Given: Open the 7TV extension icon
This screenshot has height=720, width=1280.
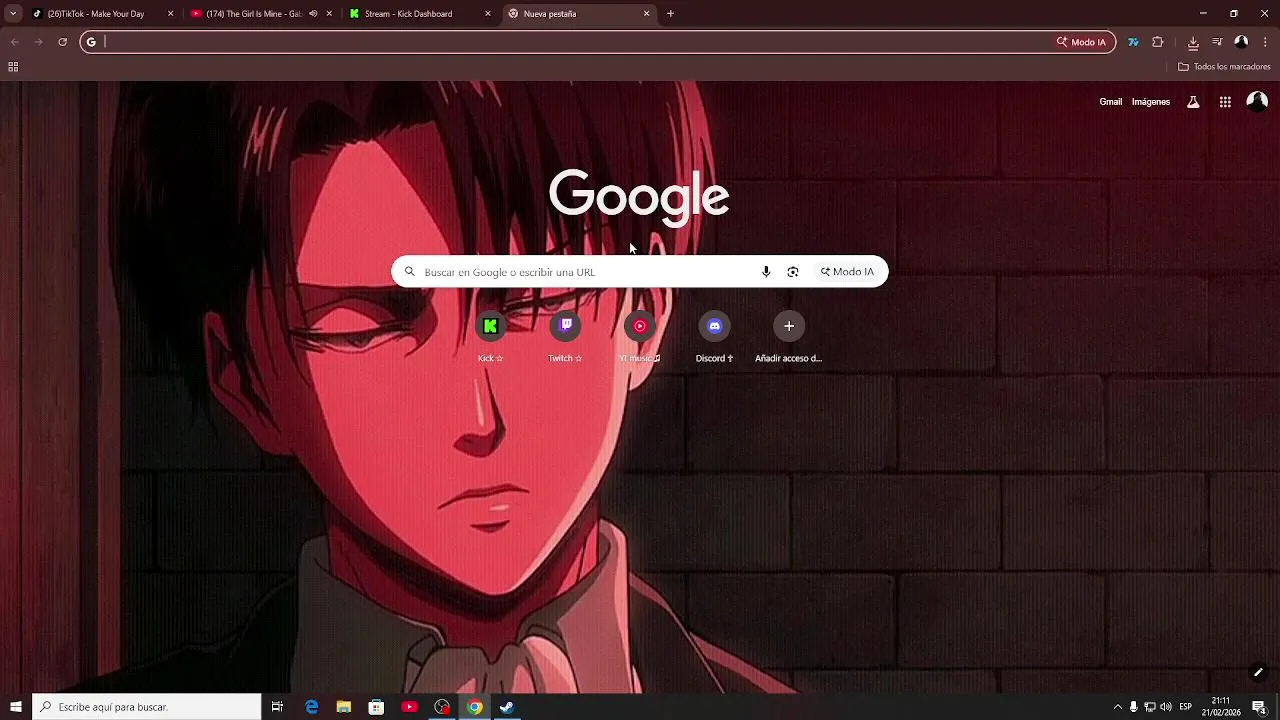Looking at the screenshot, I should (x=1133, y=42).
